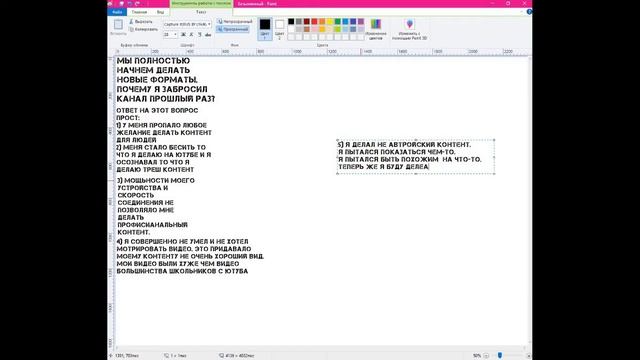Click the line starting '3) МОЩНОСТИ МОЕГО'
640x360 pixels.
point(156,180)
